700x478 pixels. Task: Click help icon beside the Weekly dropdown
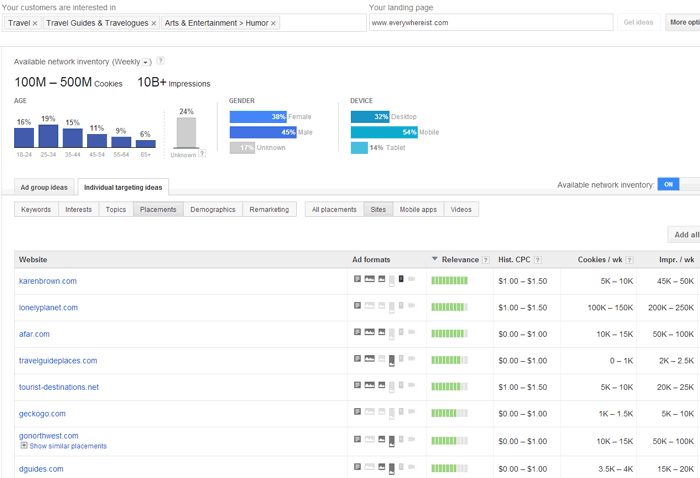(x=161, y=61)
